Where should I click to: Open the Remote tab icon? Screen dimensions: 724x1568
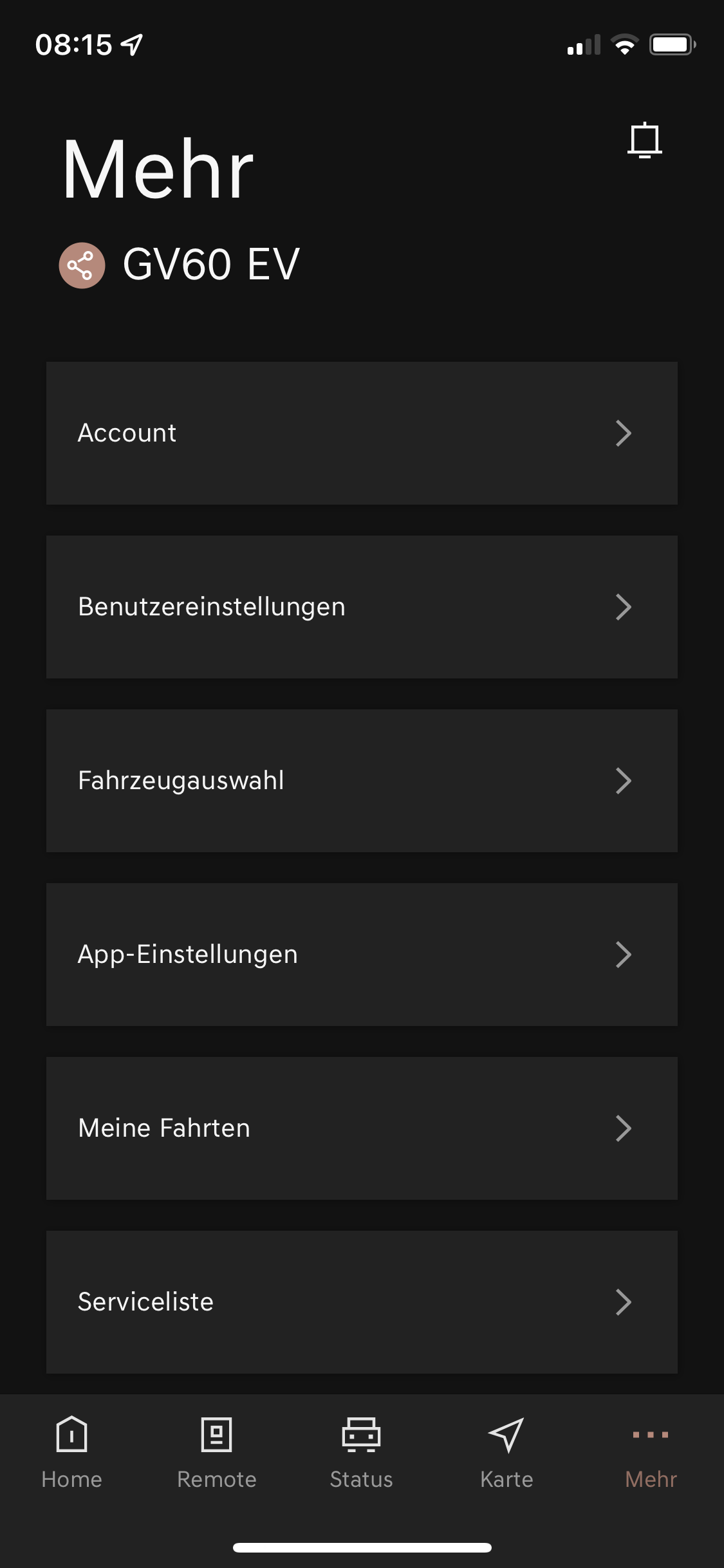(216, 1434)
